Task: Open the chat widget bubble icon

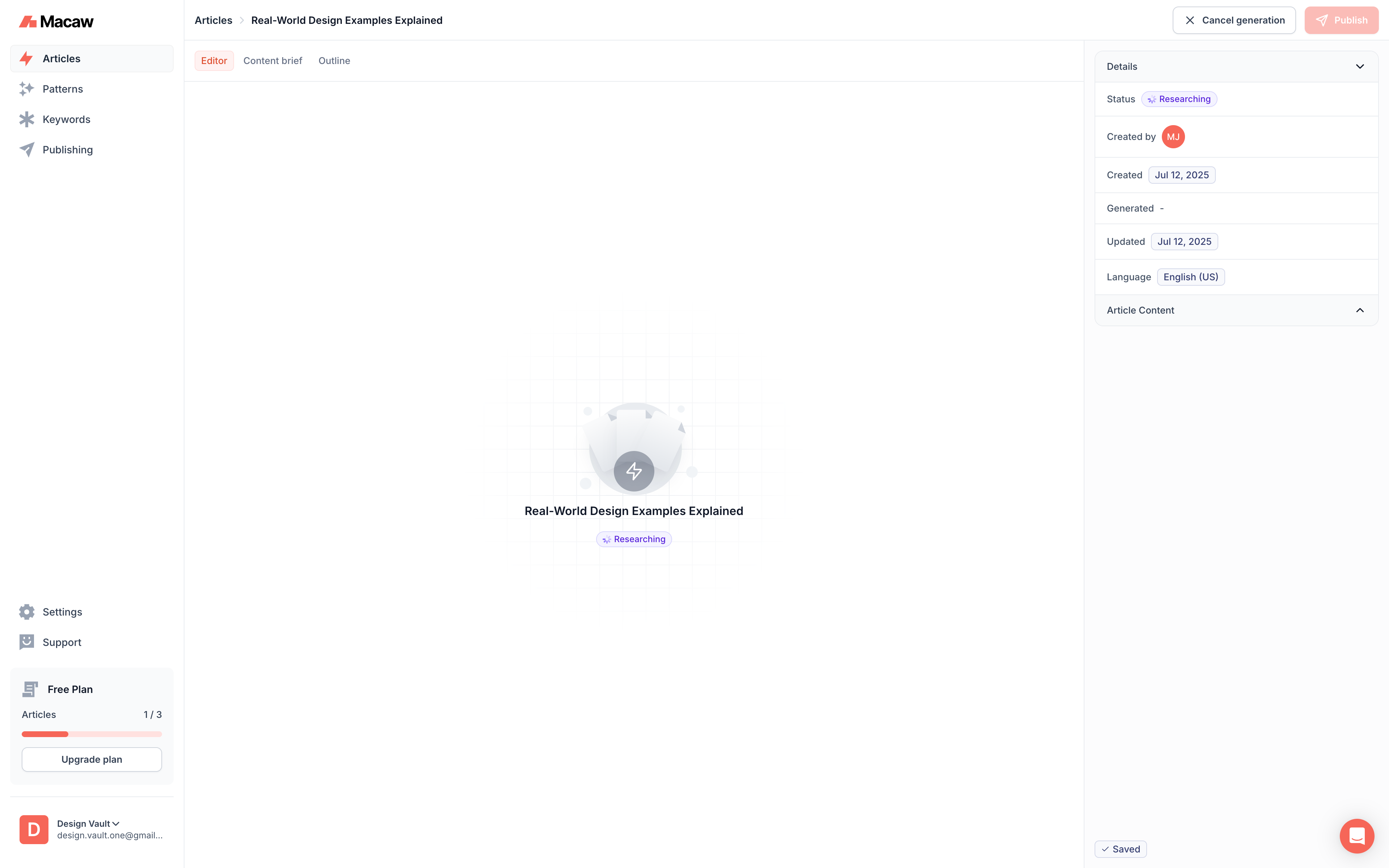Action: [1356, 836]
